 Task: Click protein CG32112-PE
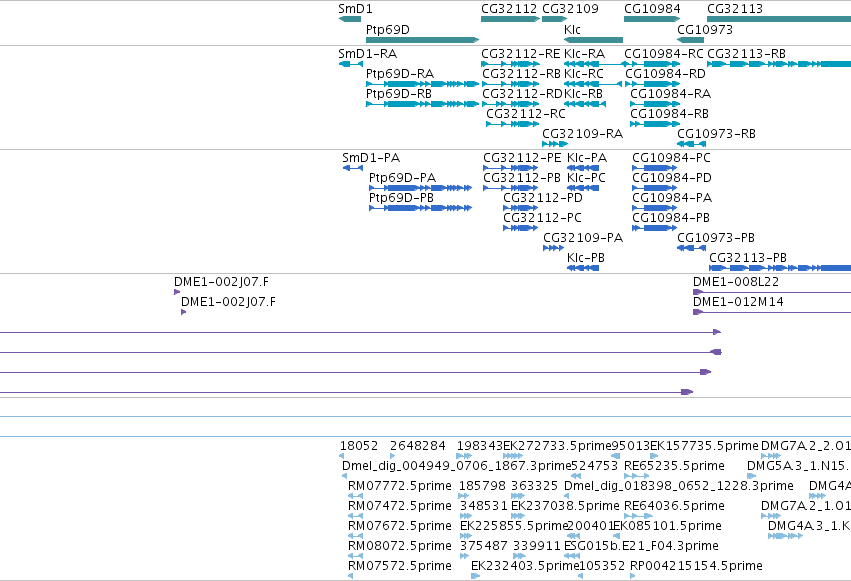click(x=522, y=158)
